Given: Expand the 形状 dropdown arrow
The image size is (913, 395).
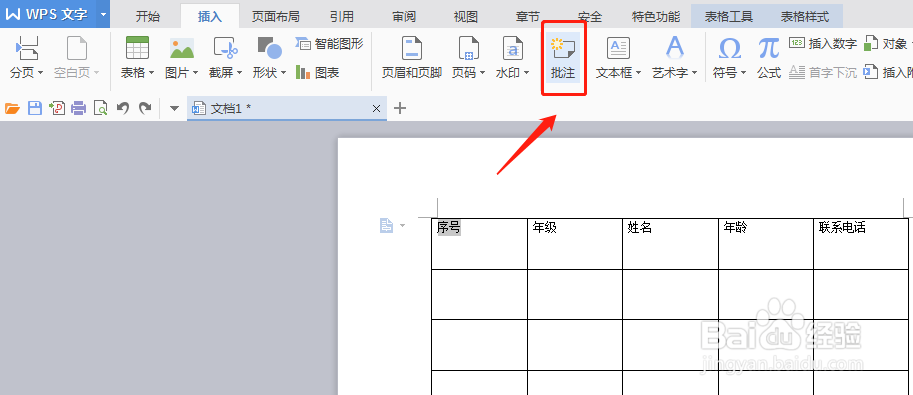Looking at the screenshot, I should click(284, 73).
